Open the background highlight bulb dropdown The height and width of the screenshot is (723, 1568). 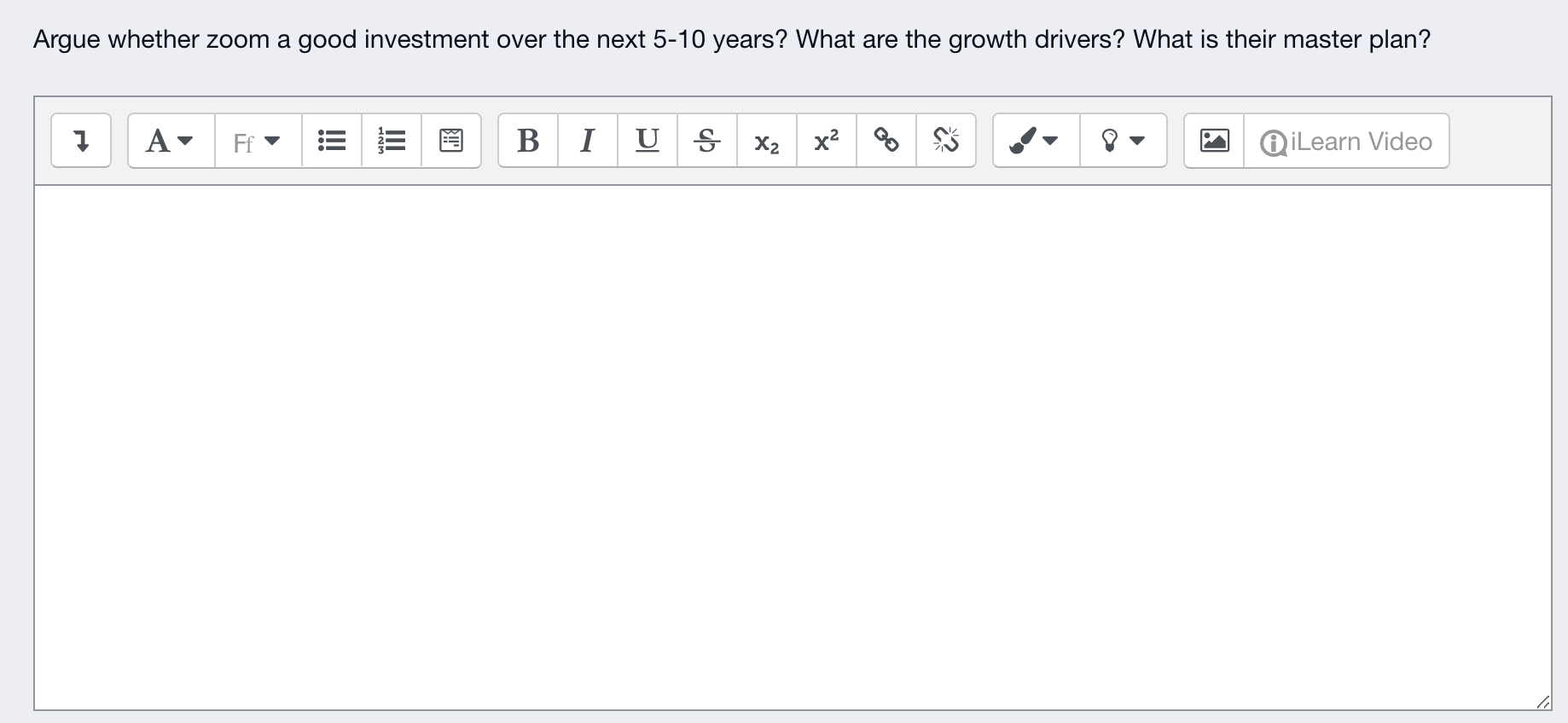(x=1123, y=141)
